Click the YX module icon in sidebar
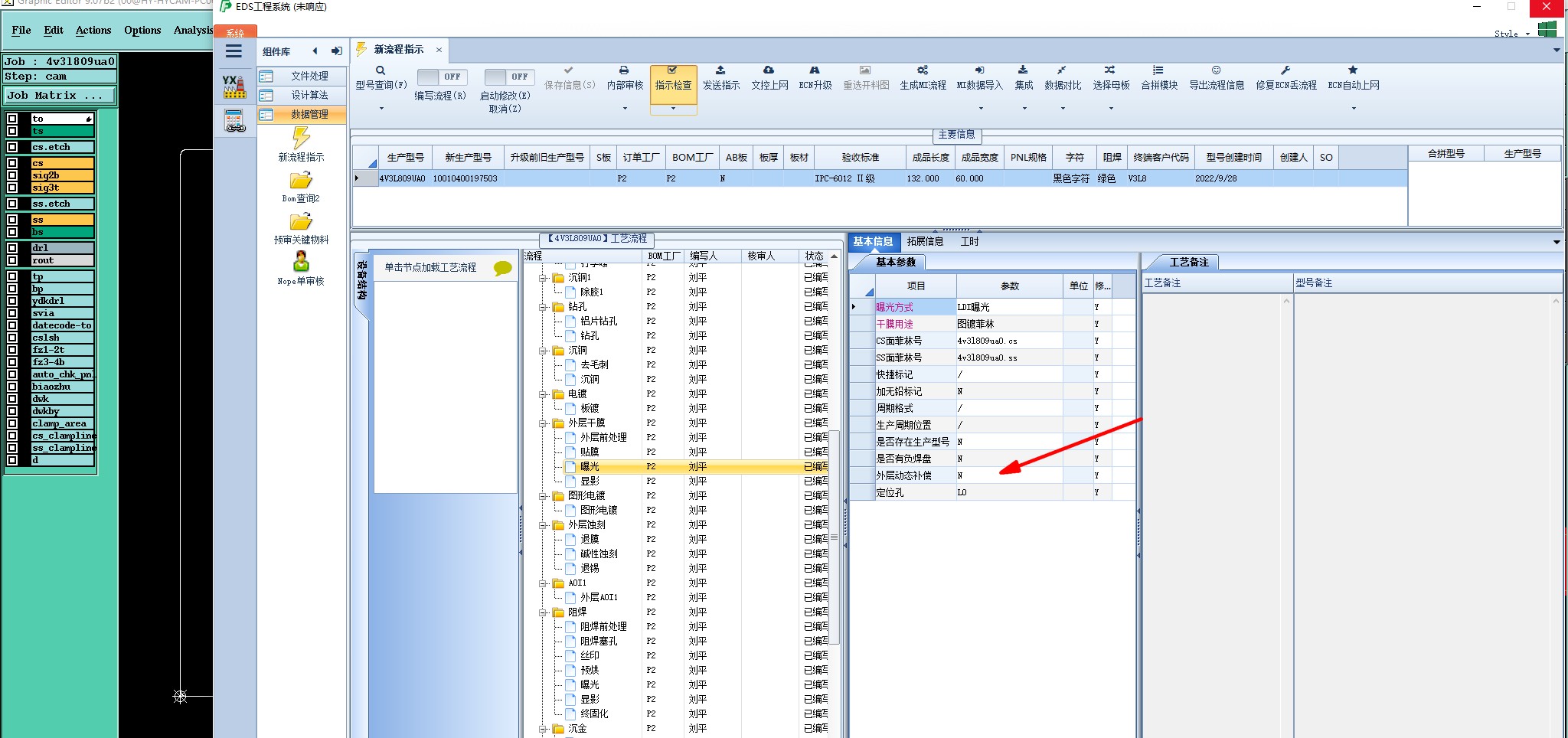1568x738 pixels. (234, 87)
